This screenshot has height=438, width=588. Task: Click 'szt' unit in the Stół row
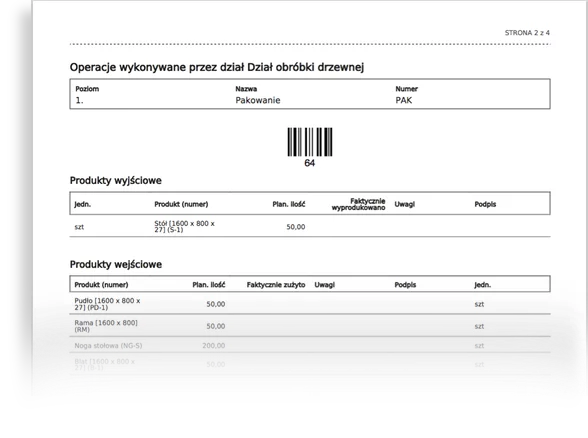79,227
